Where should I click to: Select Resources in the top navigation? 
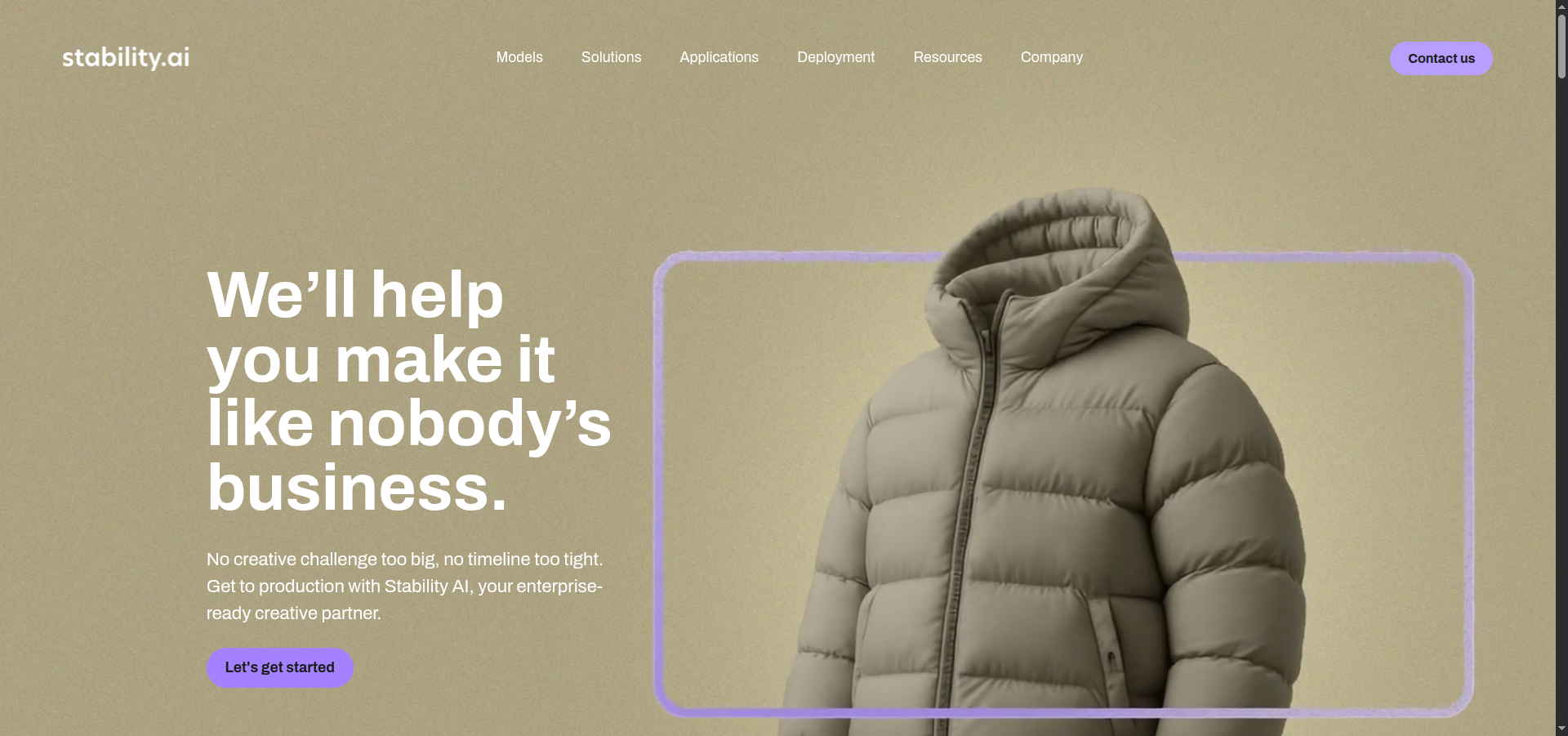point(947,57)
